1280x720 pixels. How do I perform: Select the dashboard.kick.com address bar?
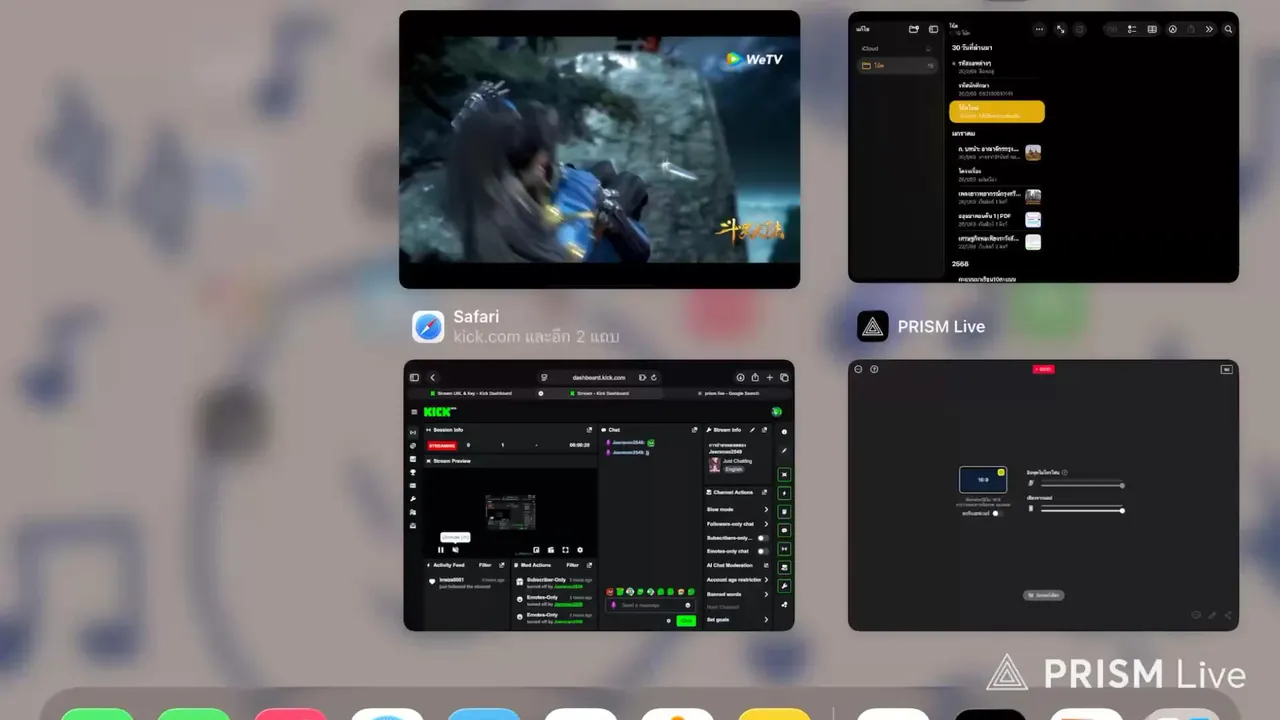[x=598, y=377]
